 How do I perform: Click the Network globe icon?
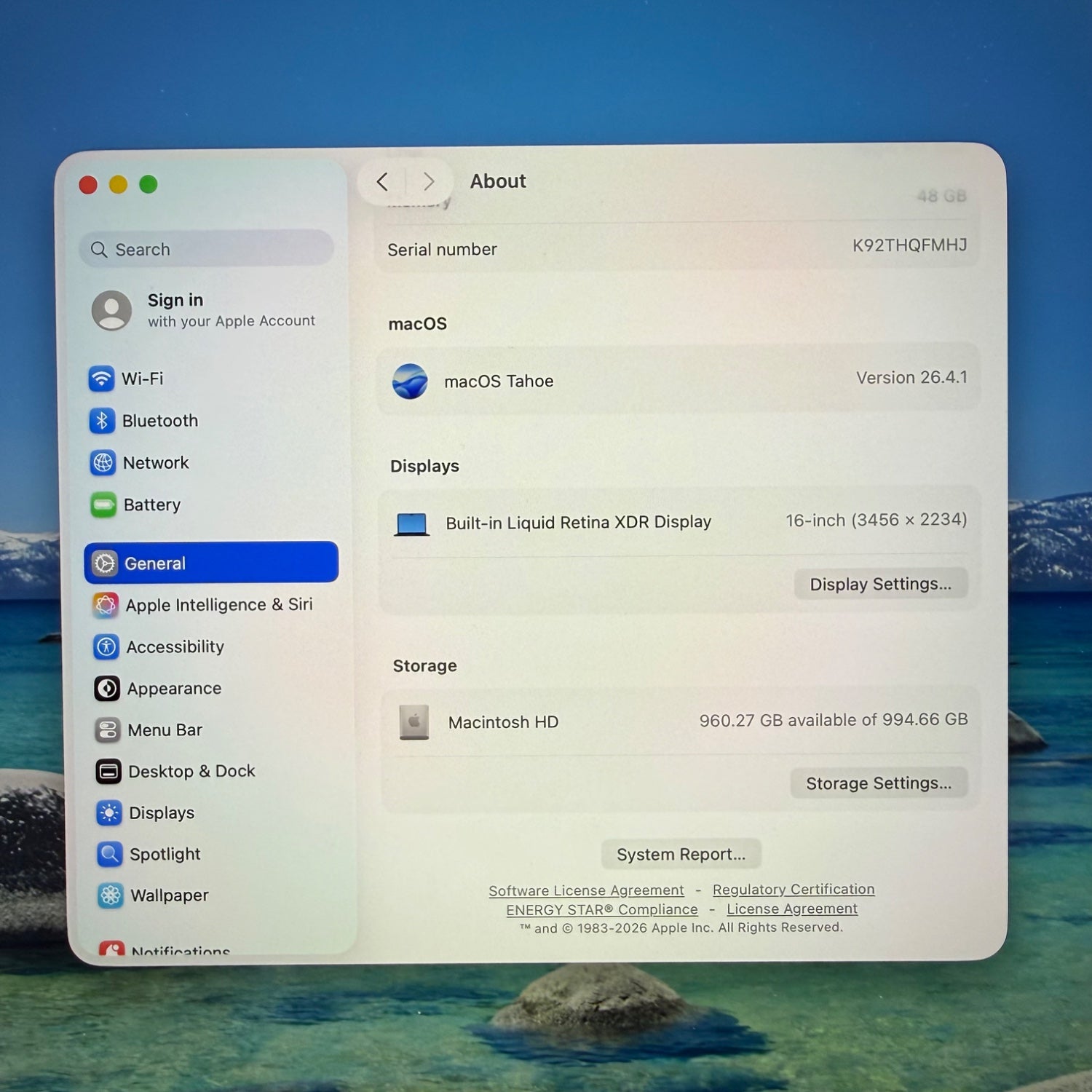103,463
